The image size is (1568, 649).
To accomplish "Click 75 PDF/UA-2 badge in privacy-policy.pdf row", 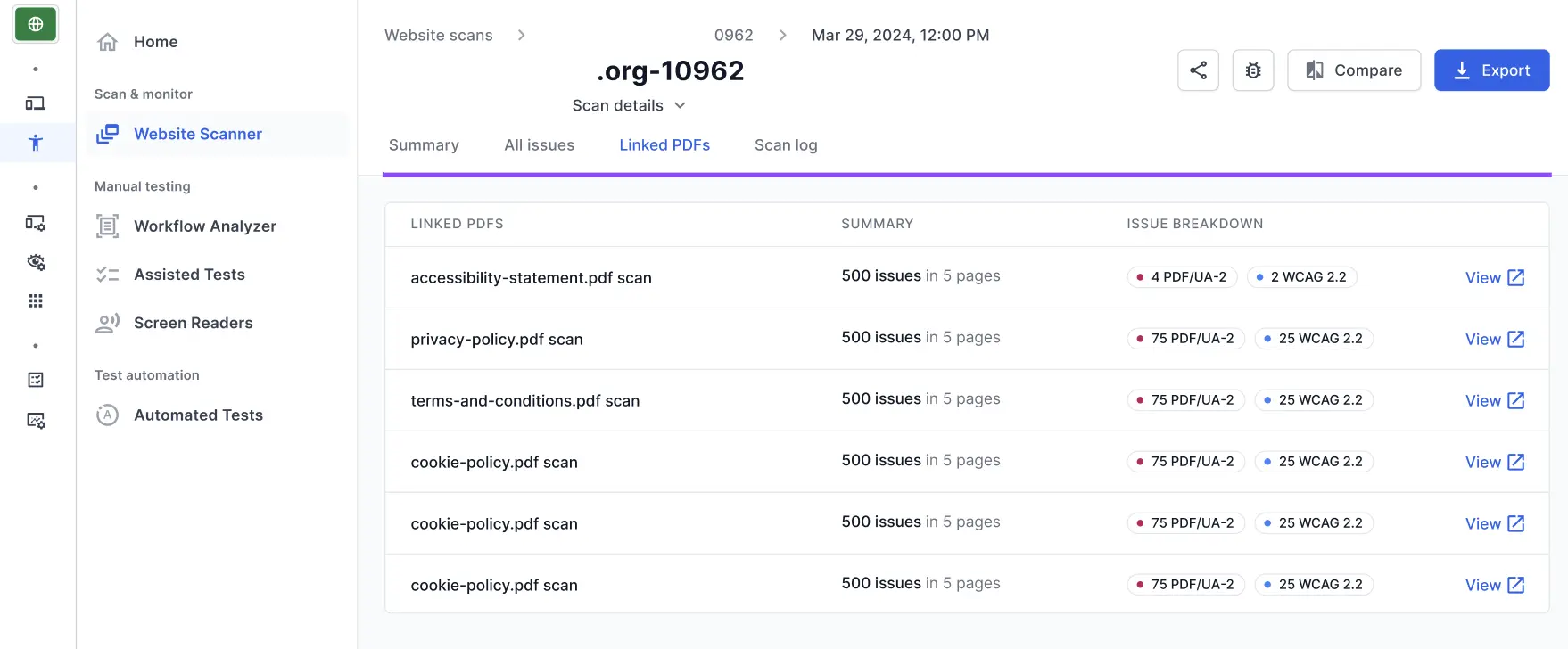I will point(1186,339).
